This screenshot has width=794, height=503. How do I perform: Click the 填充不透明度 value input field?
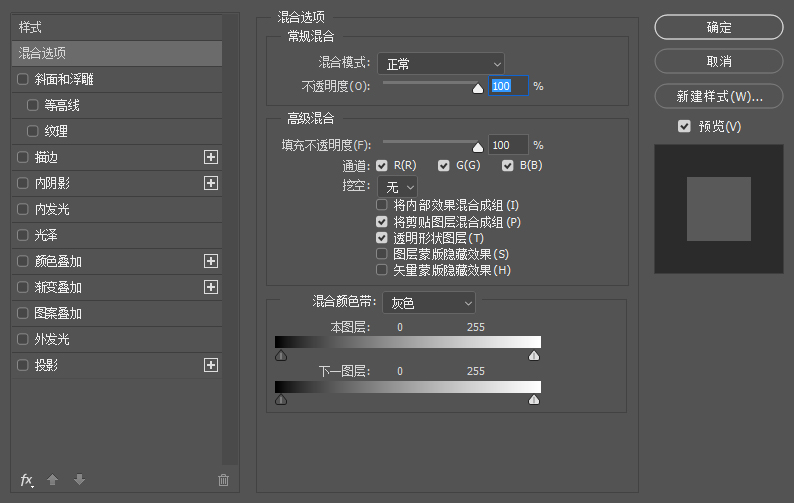pos(508,145)
